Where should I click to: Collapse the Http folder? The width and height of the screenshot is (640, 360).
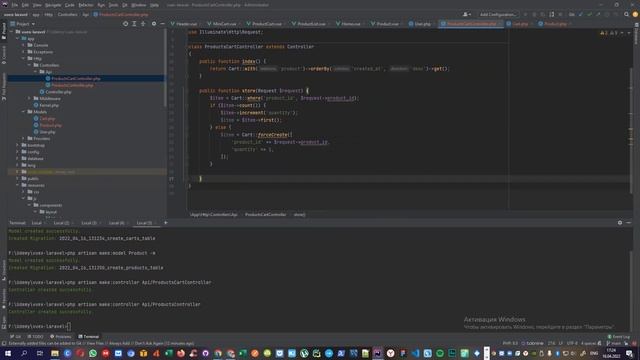pos(24,58)
